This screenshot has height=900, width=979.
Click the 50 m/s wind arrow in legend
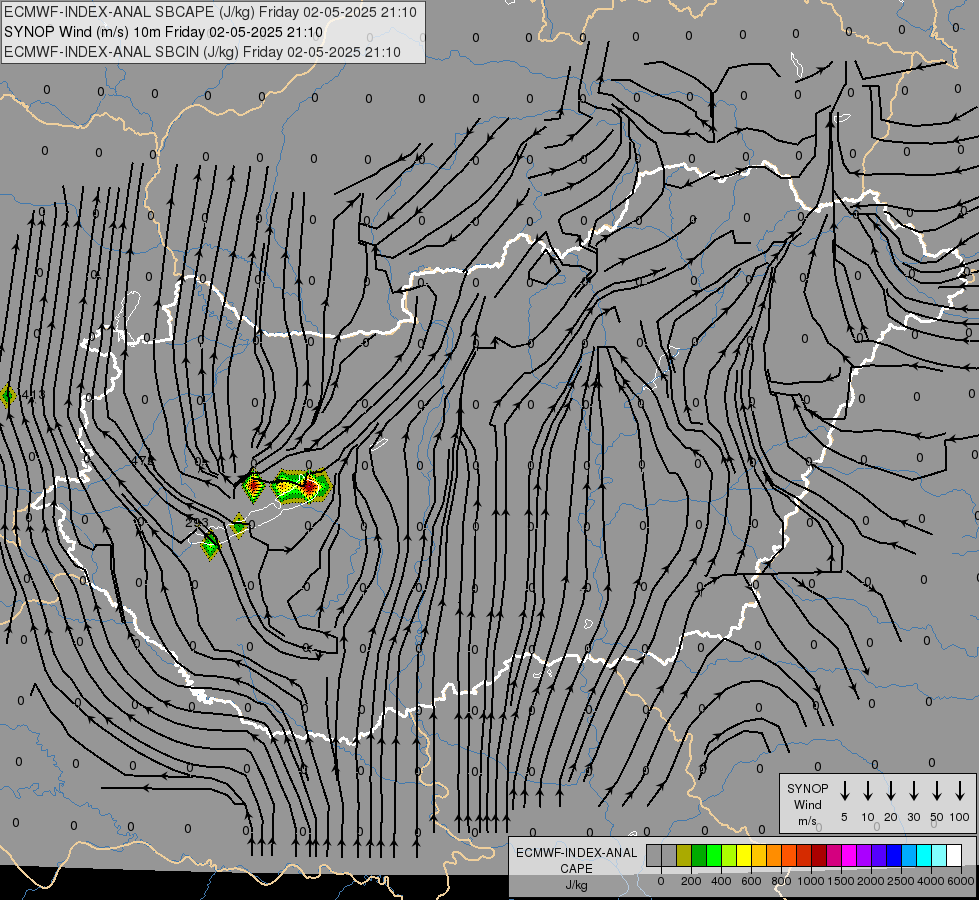(x=937, y=790)
